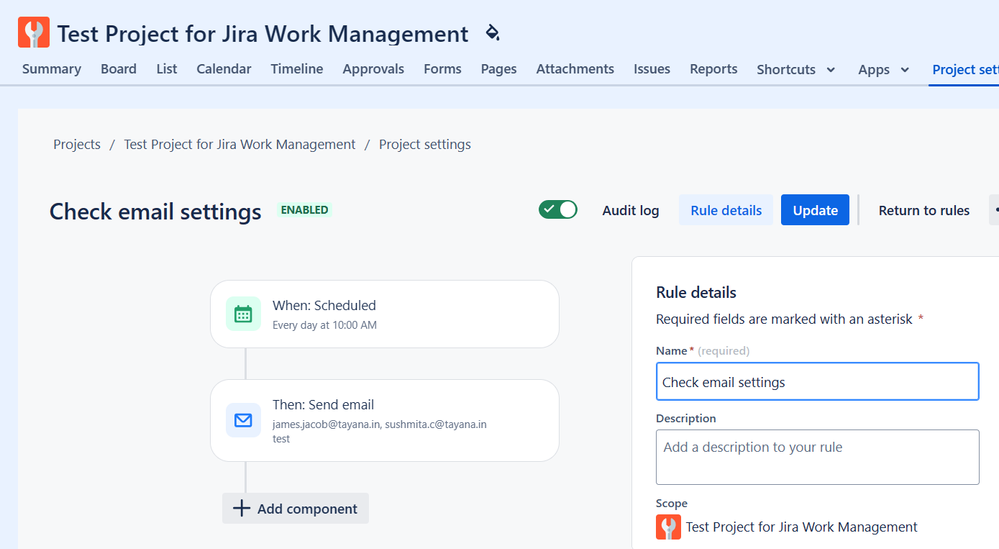Open Test Project for Jira Work Management breadcrumb
This screenshot has width=999, height=549.
tap(240, 145)
